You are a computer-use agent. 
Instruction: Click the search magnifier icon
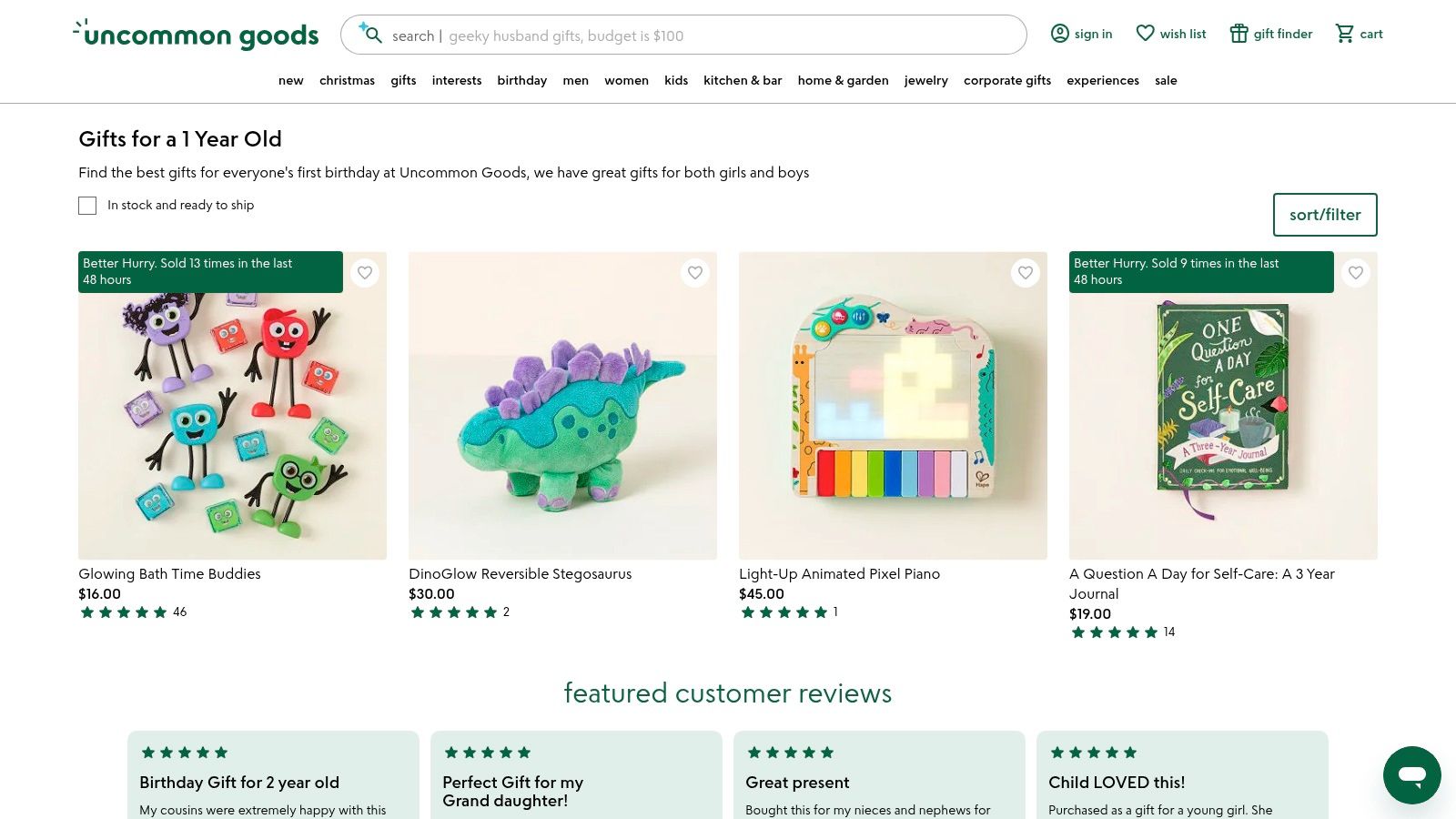[x=371, y=35]
